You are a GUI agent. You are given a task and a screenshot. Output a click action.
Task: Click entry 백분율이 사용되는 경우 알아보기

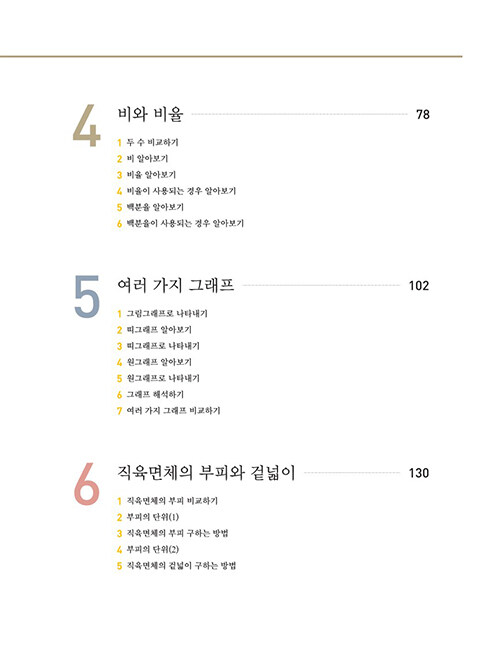pyautogui.click(x=185, y=223)
